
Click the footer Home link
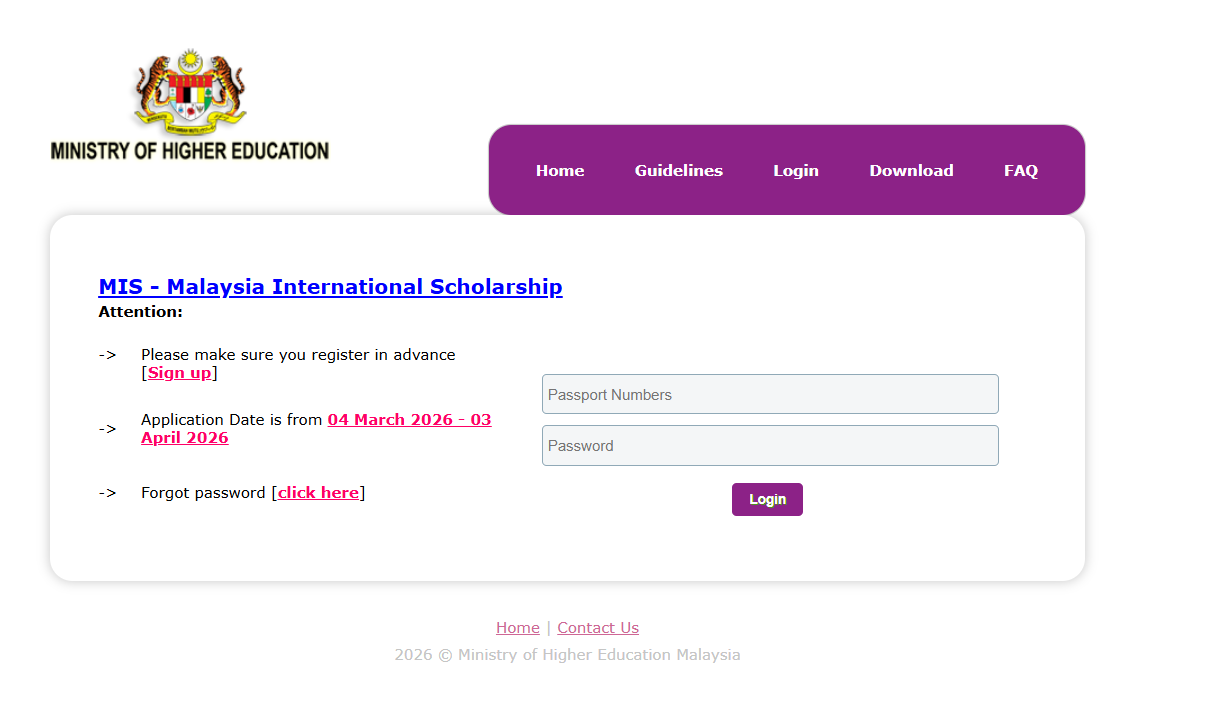point(517,628)
